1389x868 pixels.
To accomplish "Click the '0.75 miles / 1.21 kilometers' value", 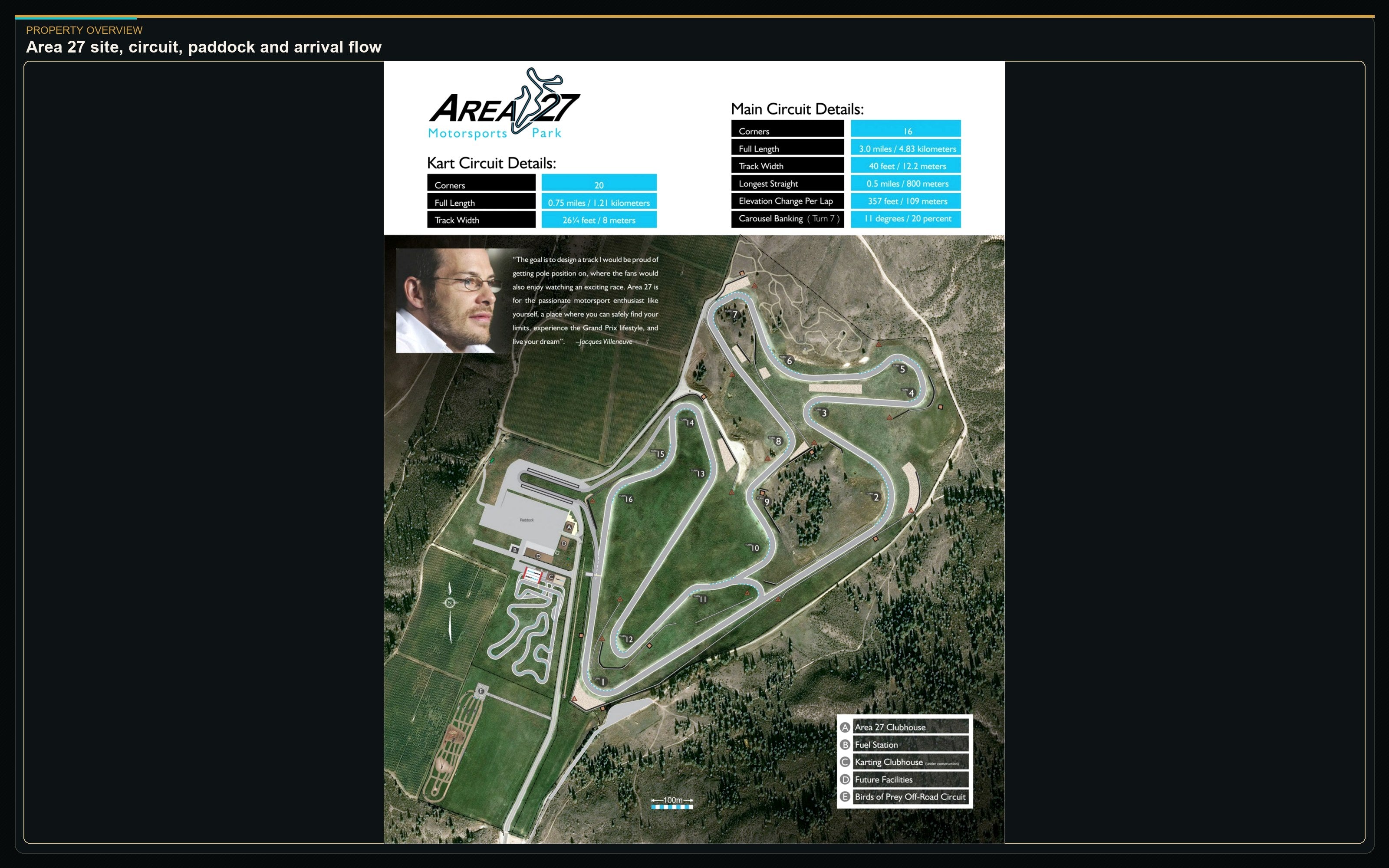I will coord(599,203).
